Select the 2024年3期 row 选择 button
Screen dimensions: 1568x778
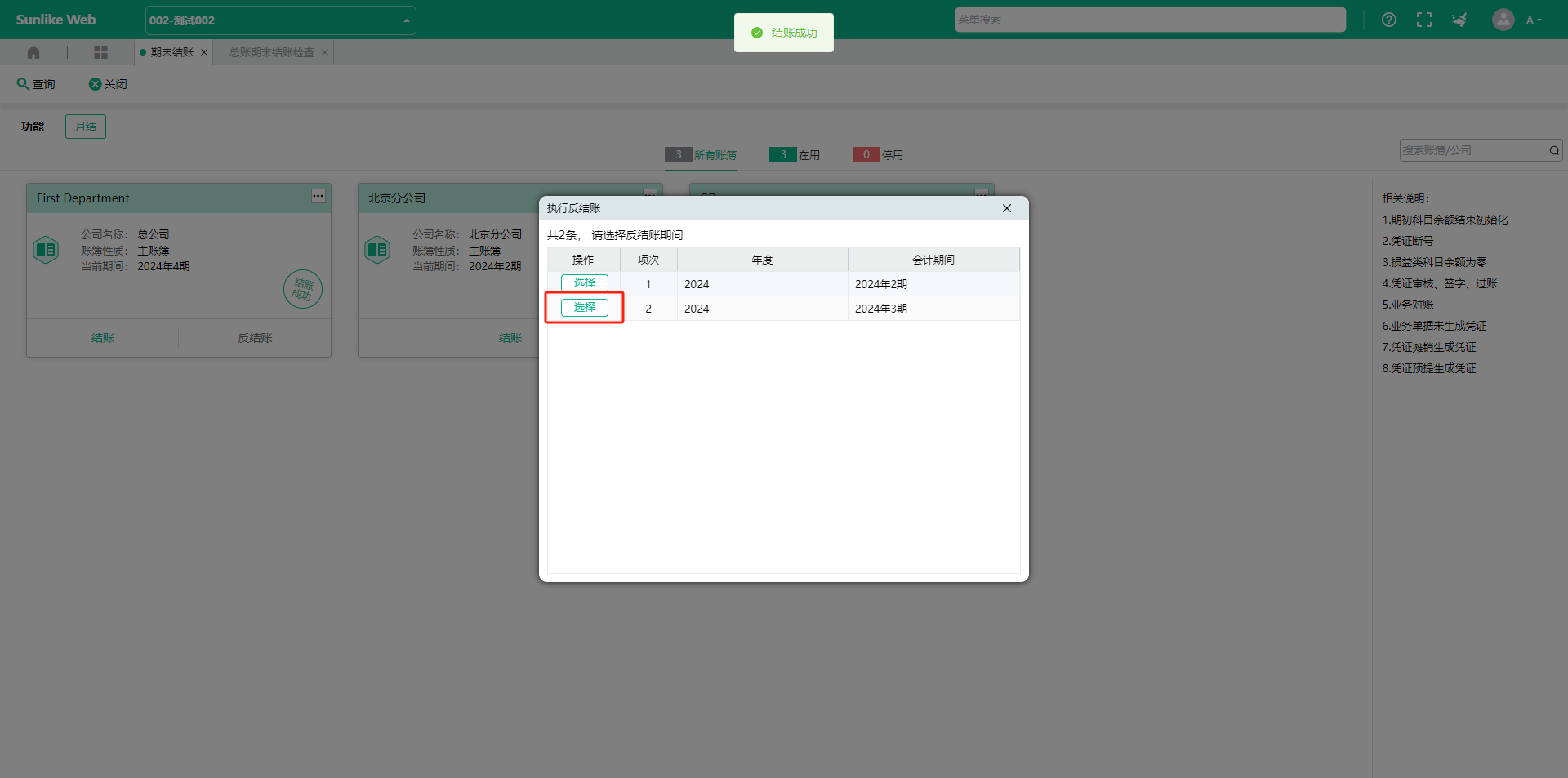click(x=584, y=307)
